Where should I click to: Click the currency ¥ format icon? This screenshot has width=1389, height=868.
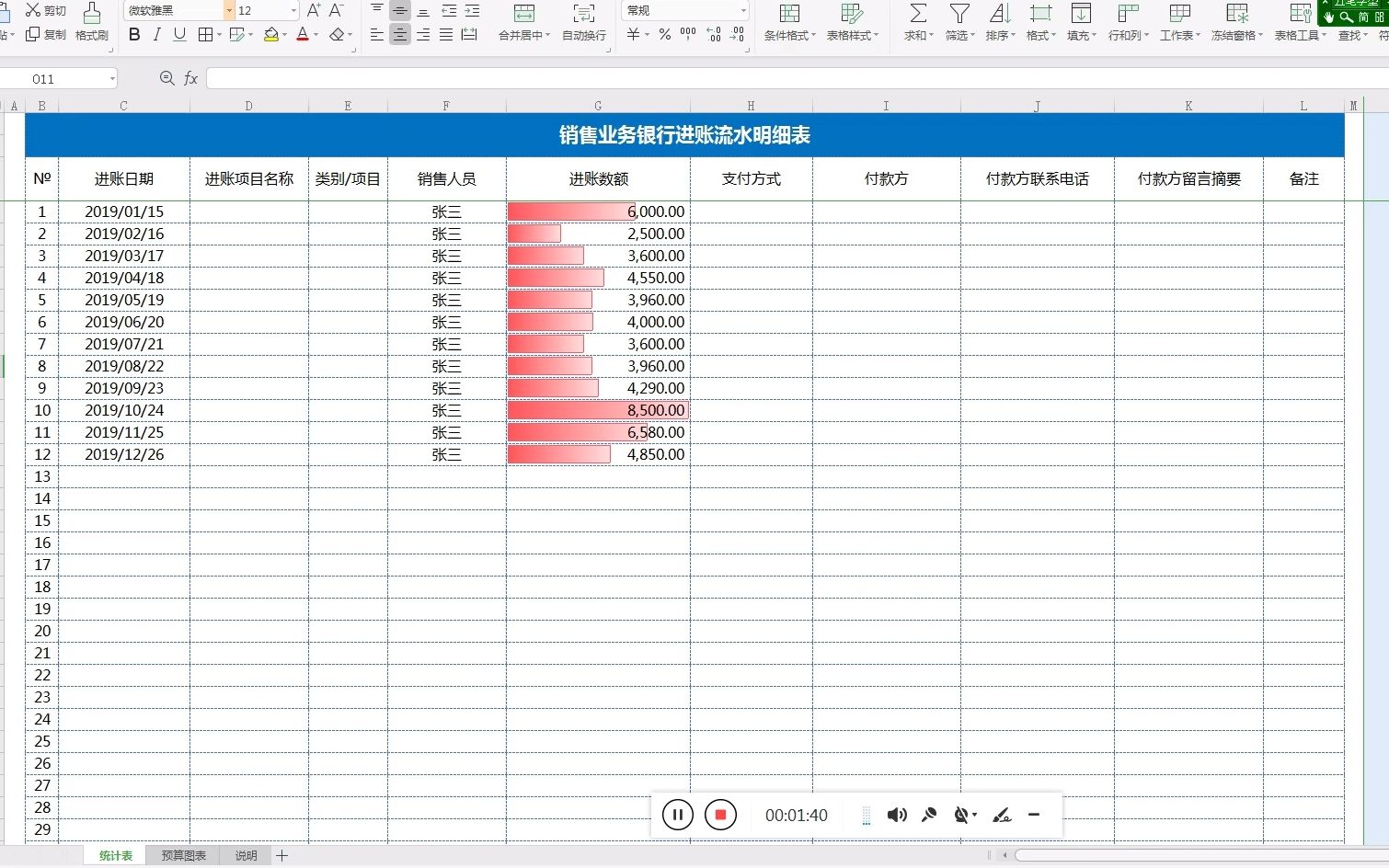(633, 34)
